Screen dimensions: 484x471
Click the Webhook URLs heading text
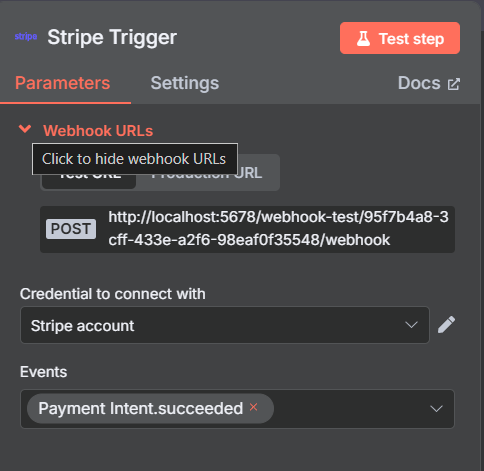coord(98,131)
